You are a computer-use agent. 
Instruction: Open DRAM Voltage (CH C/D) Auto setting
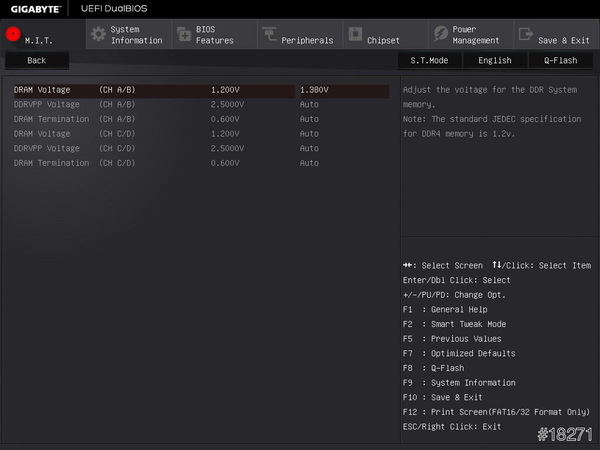(x=310, y=134)
